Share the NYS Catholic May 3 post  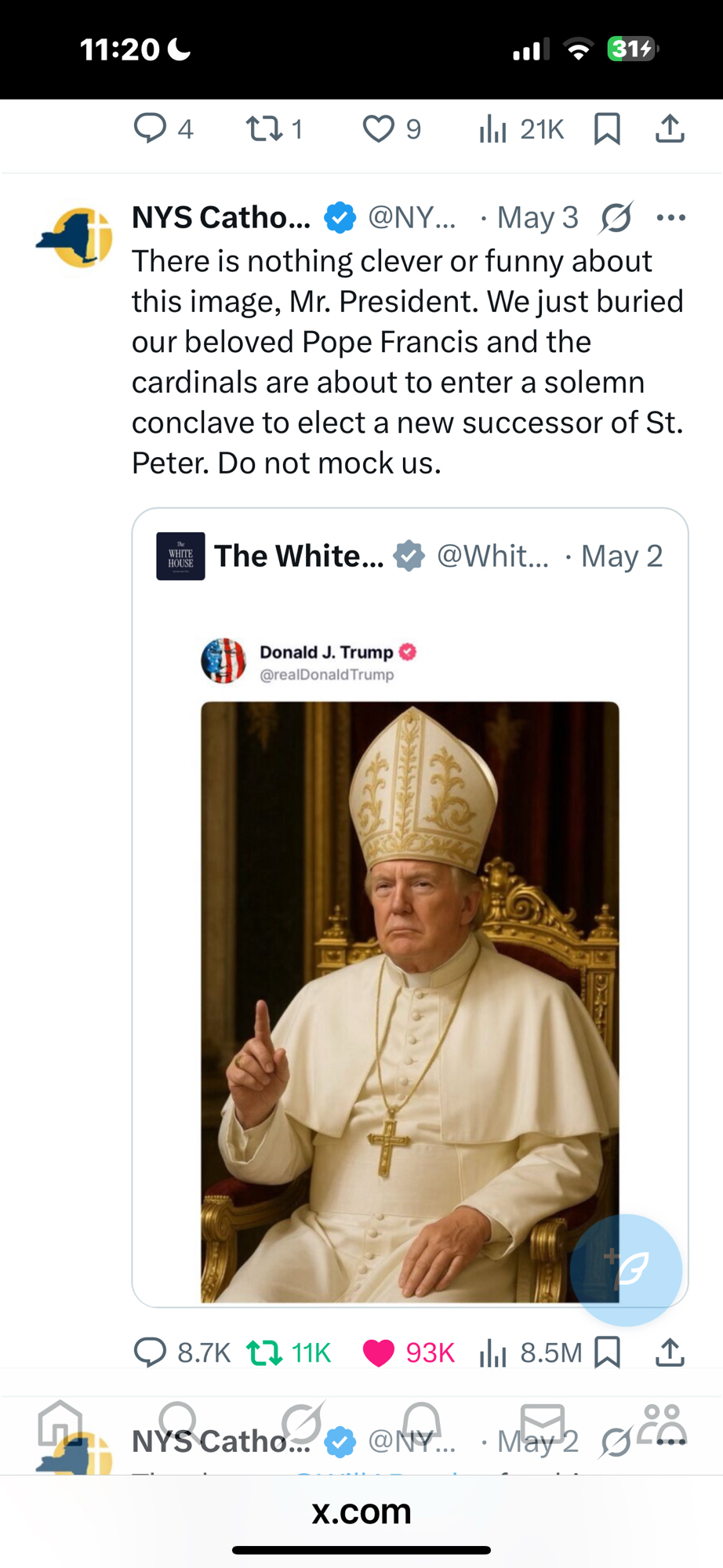pos(670,1352)
